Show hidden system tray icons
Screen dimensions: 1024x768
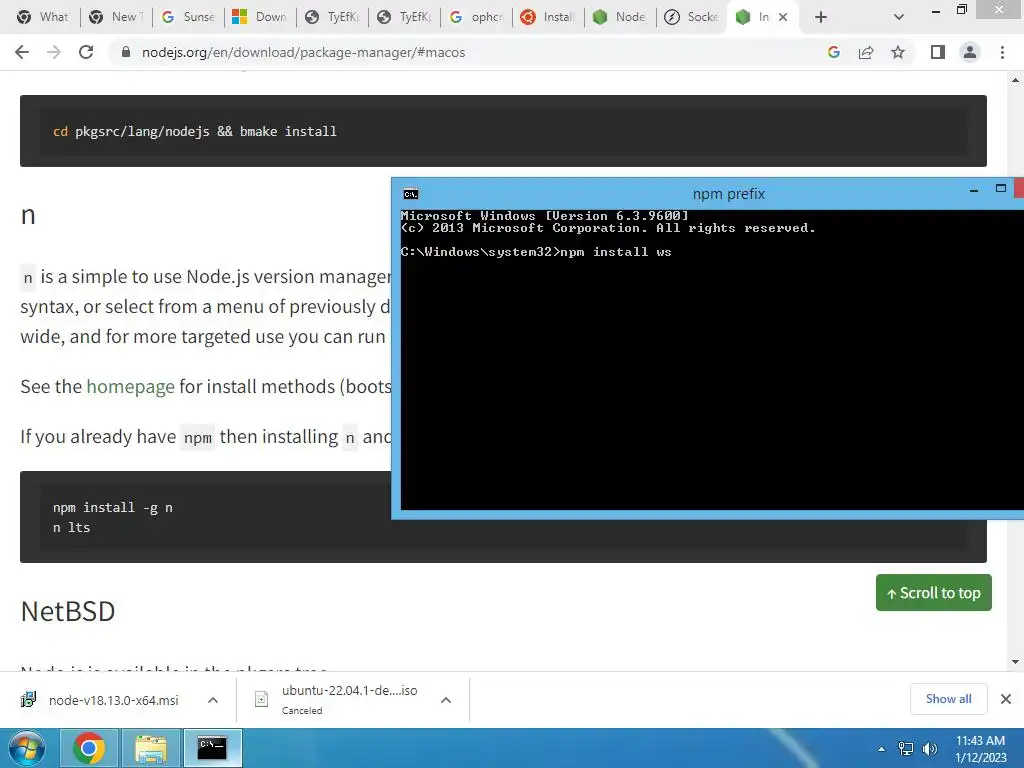(x=882, y=749)
